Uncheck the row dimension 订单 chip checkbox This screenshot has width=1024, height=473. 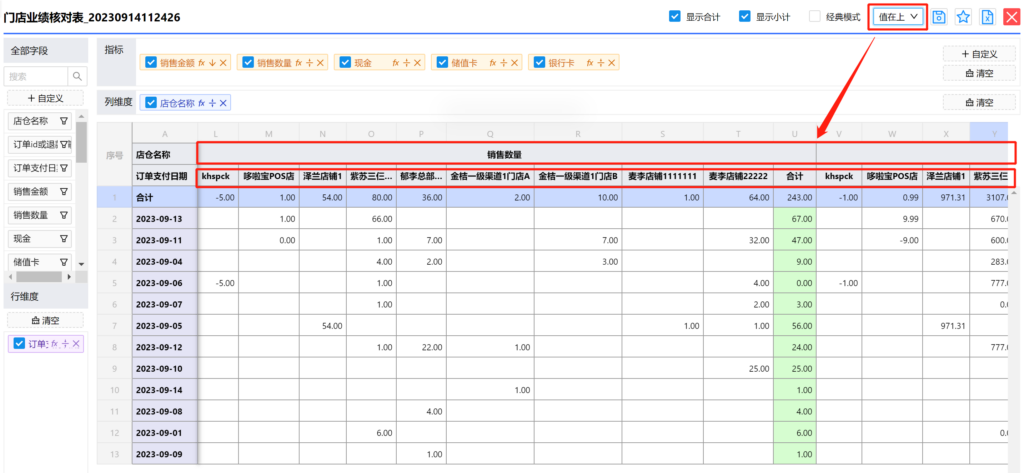(20, 343)
